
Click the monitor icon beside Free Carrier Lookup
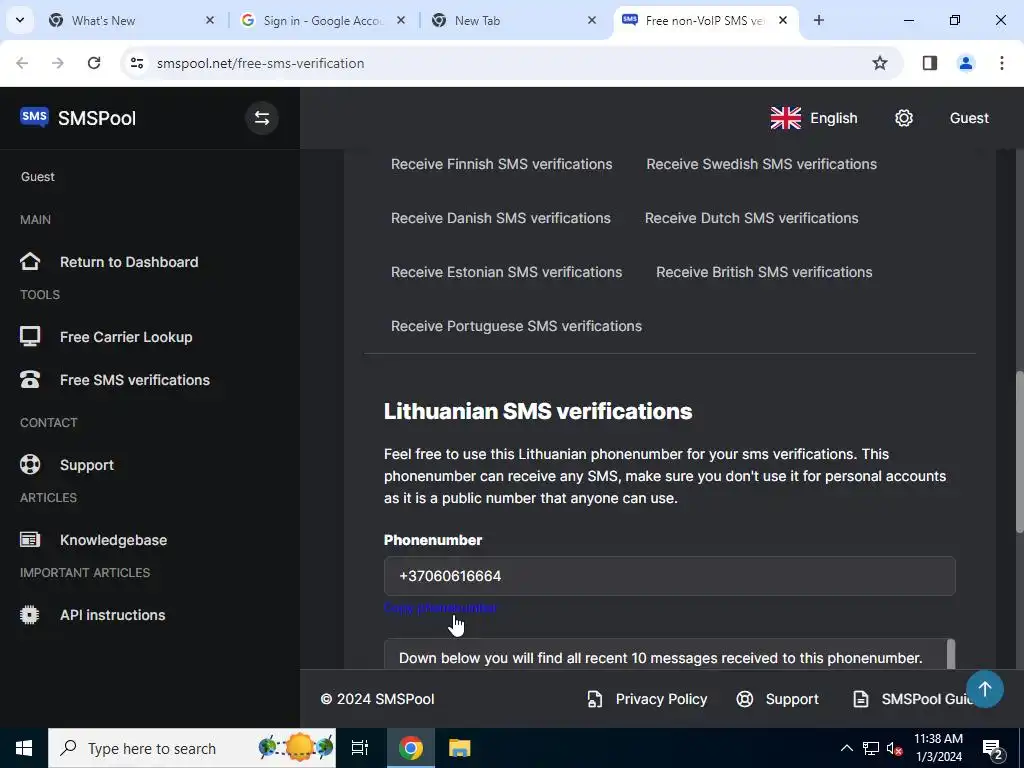[30, 337]
